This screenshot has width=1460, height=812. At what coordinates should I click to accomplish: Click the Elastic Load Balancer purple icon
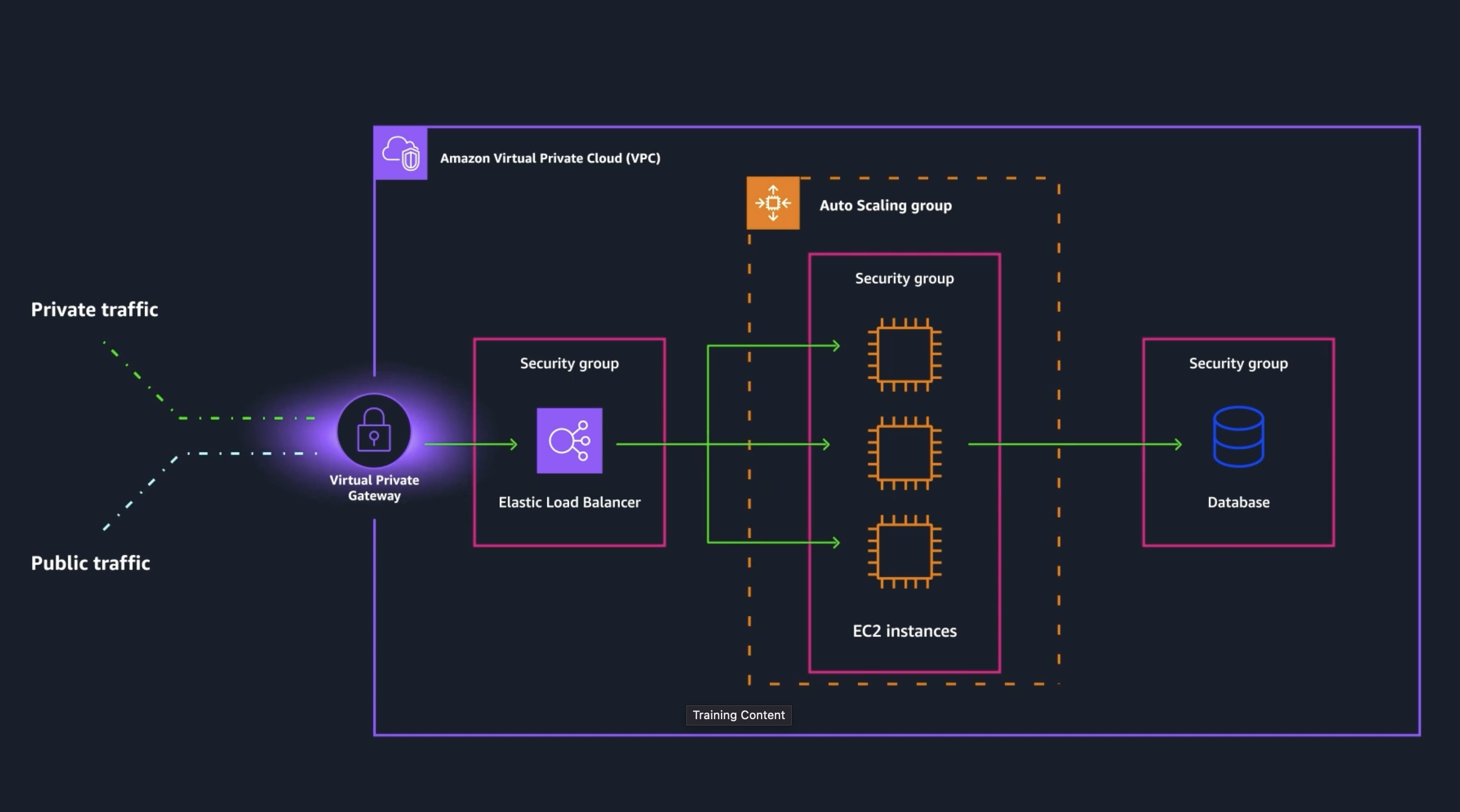pos(569,440)
